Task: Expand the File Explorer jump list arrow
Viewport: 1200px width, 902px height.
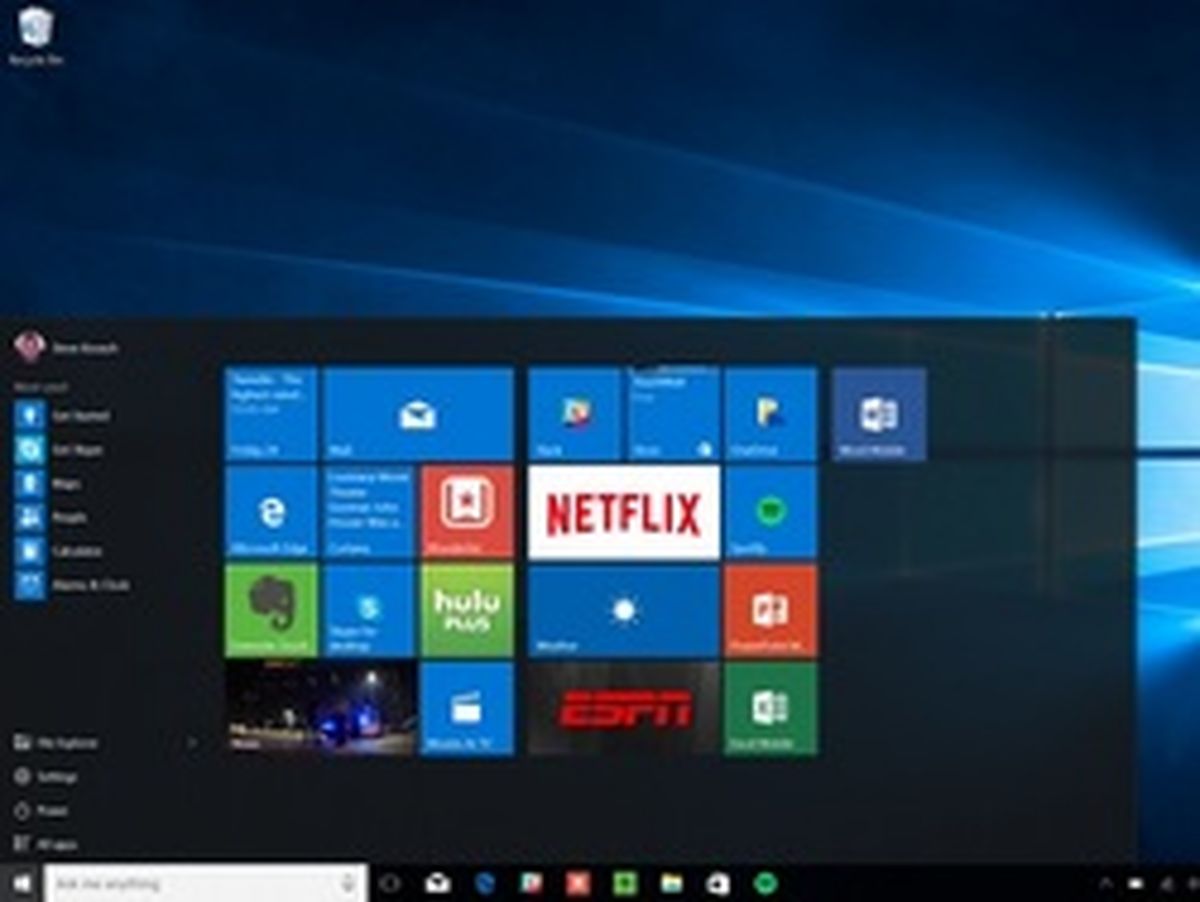Action: [x=192, y=743]
